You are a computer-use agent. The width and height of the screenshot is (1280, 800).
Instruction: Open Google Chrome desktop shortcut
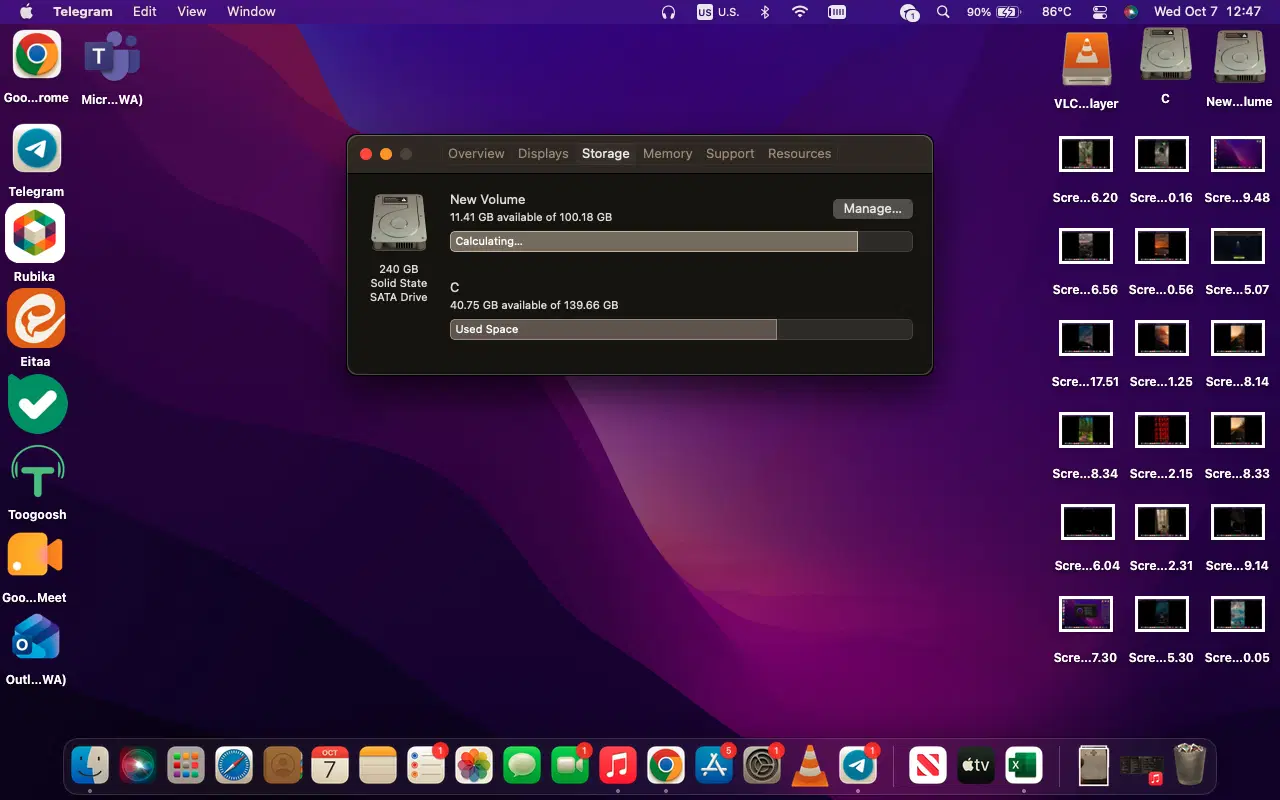tap(37, 56)
